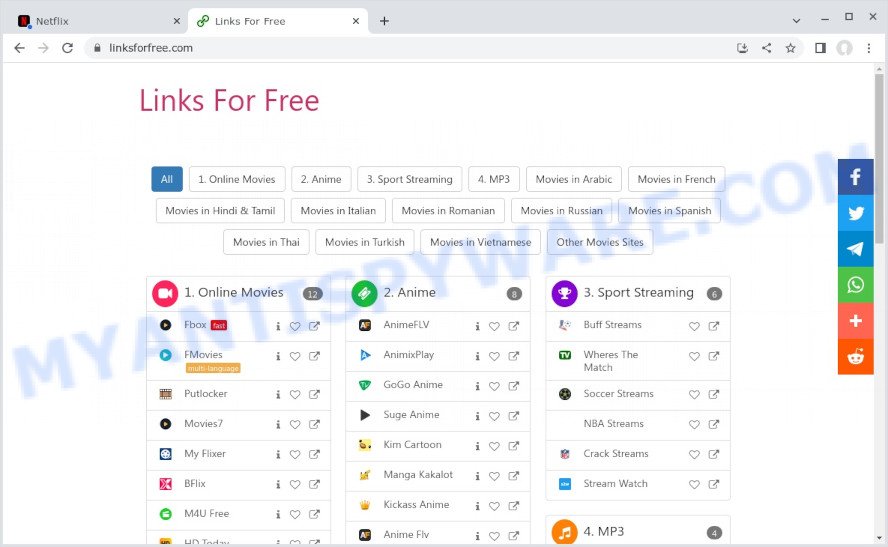
Task: Open the Links For Free title link
Action: point(229,101)
